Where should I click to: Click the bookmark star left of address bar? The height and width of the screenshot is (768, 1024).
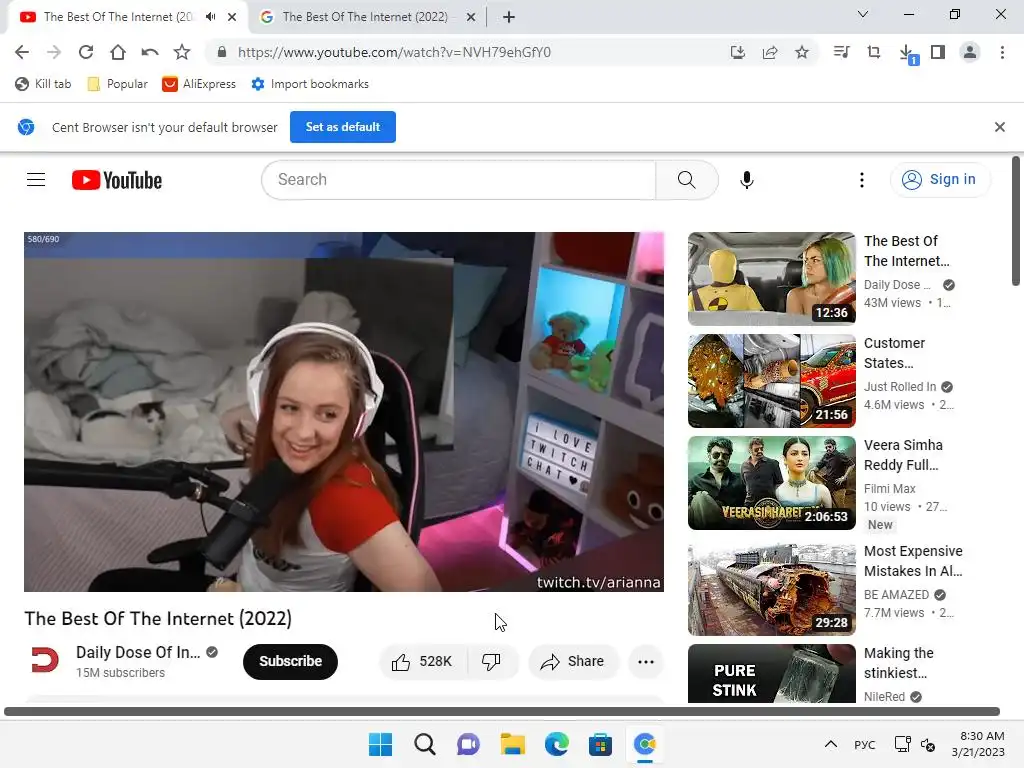coord(182,52)
